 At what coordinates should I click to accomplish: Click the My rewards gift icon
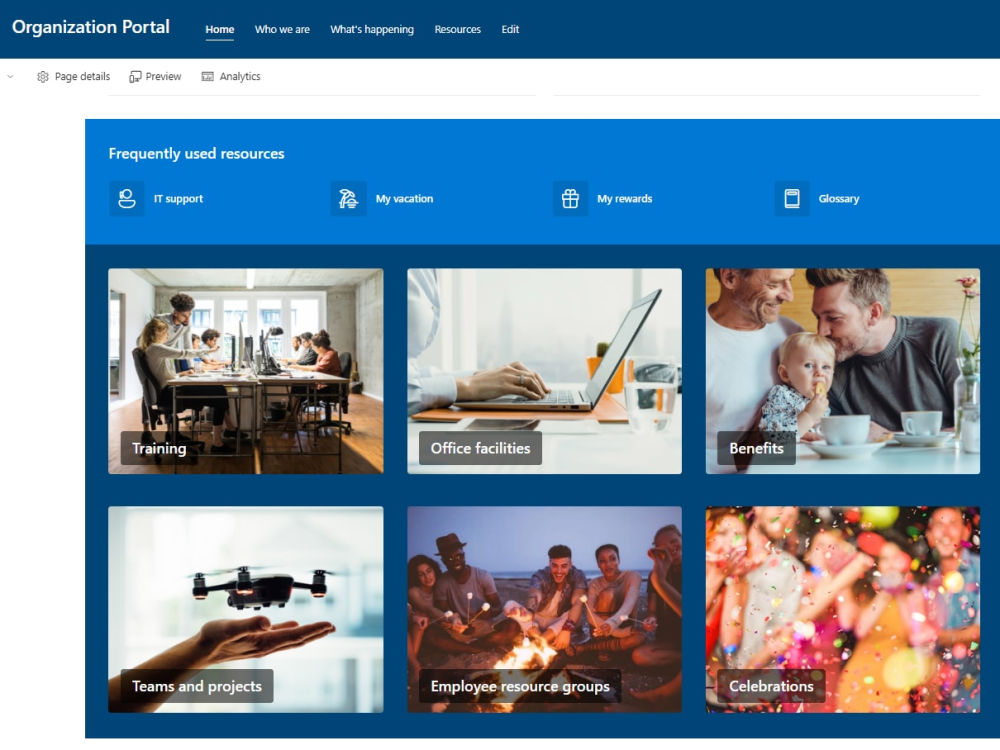570,198
